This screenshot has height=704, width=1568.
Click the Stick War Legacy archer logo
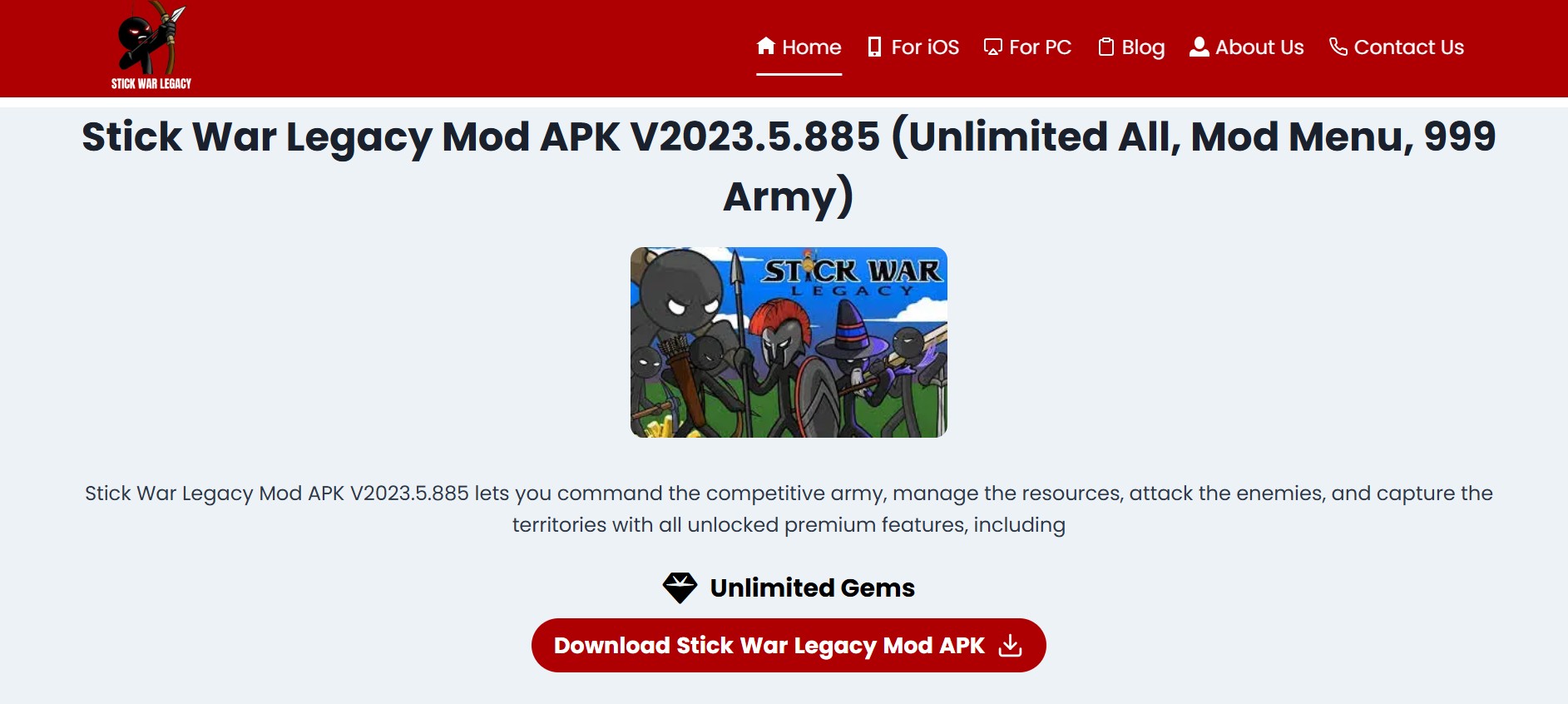pos(151,46)
